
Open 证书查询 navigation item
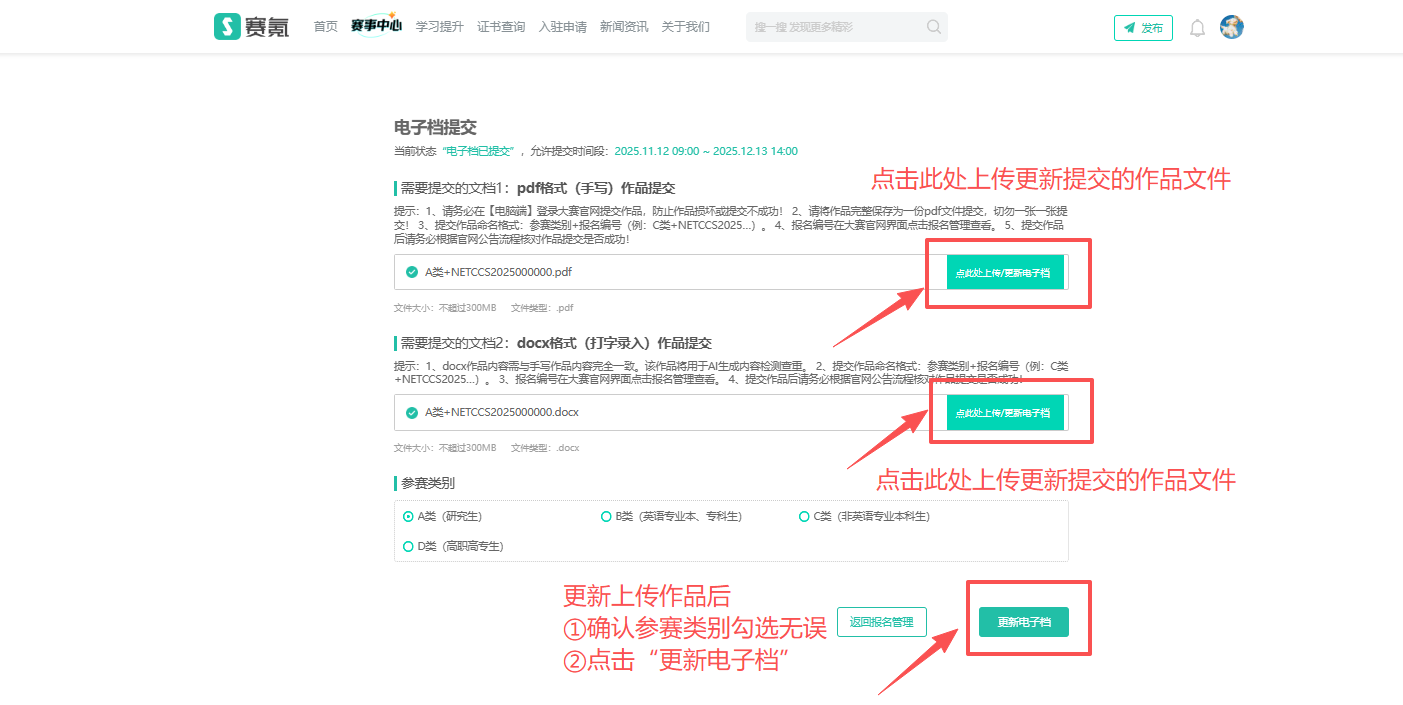(x=501, y=27)
